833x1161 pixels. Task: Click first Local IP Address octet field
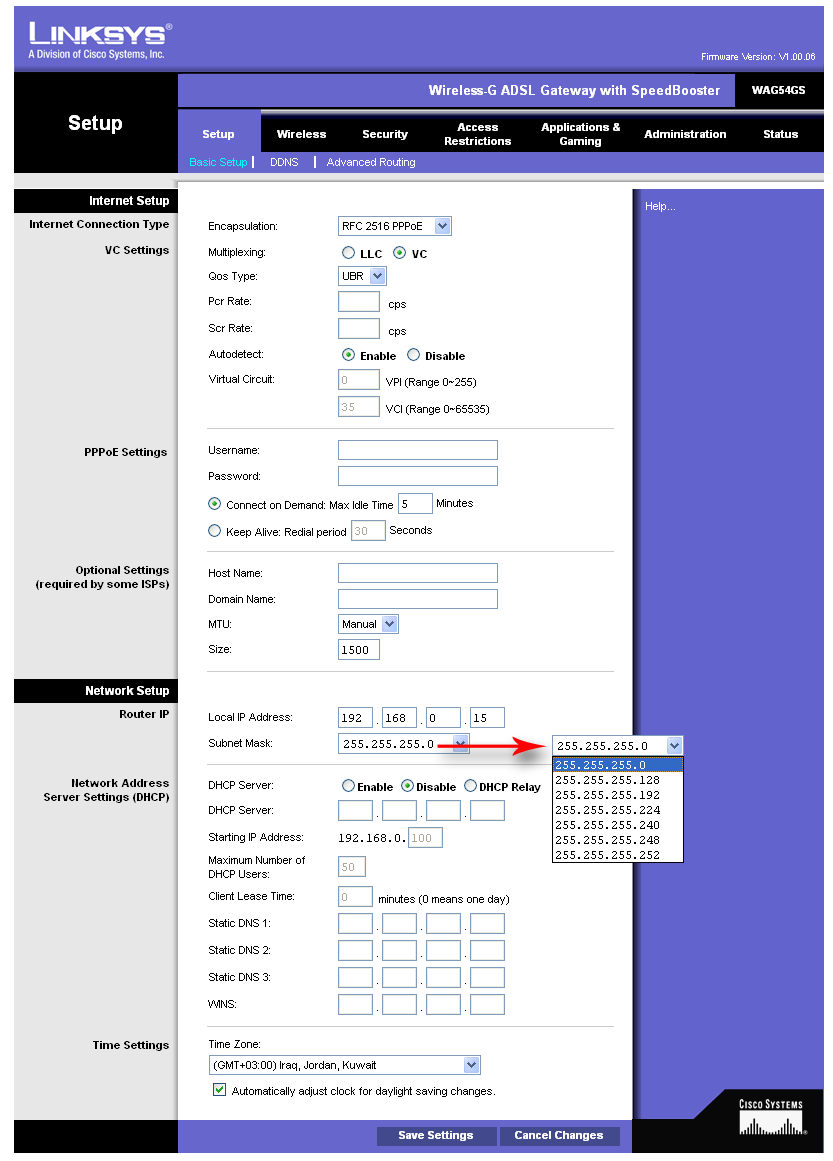355,717
